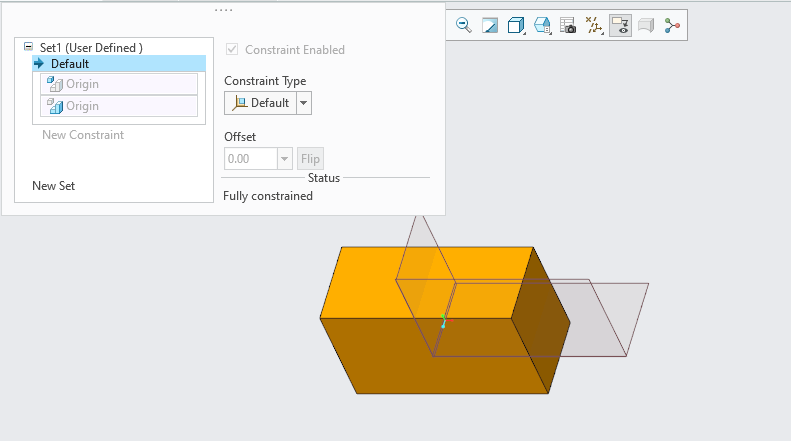Screen dimensions: 791x441
Task: Open the Display Style cube icon
Action: click(x=516, y=25)
